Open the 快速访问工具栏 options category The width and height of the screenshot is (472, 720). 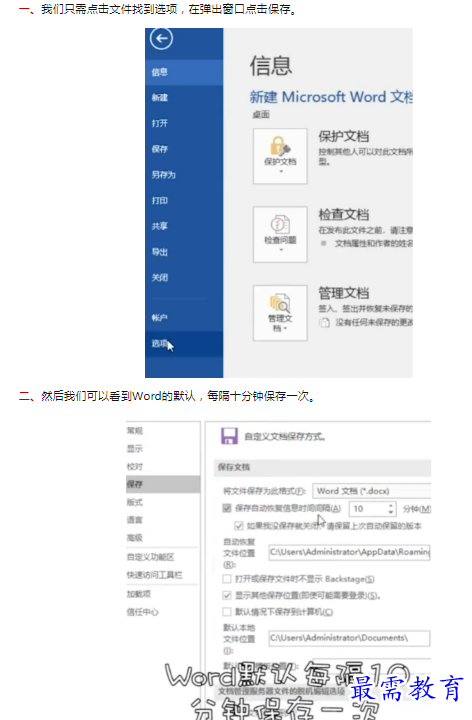click(163, 575)
